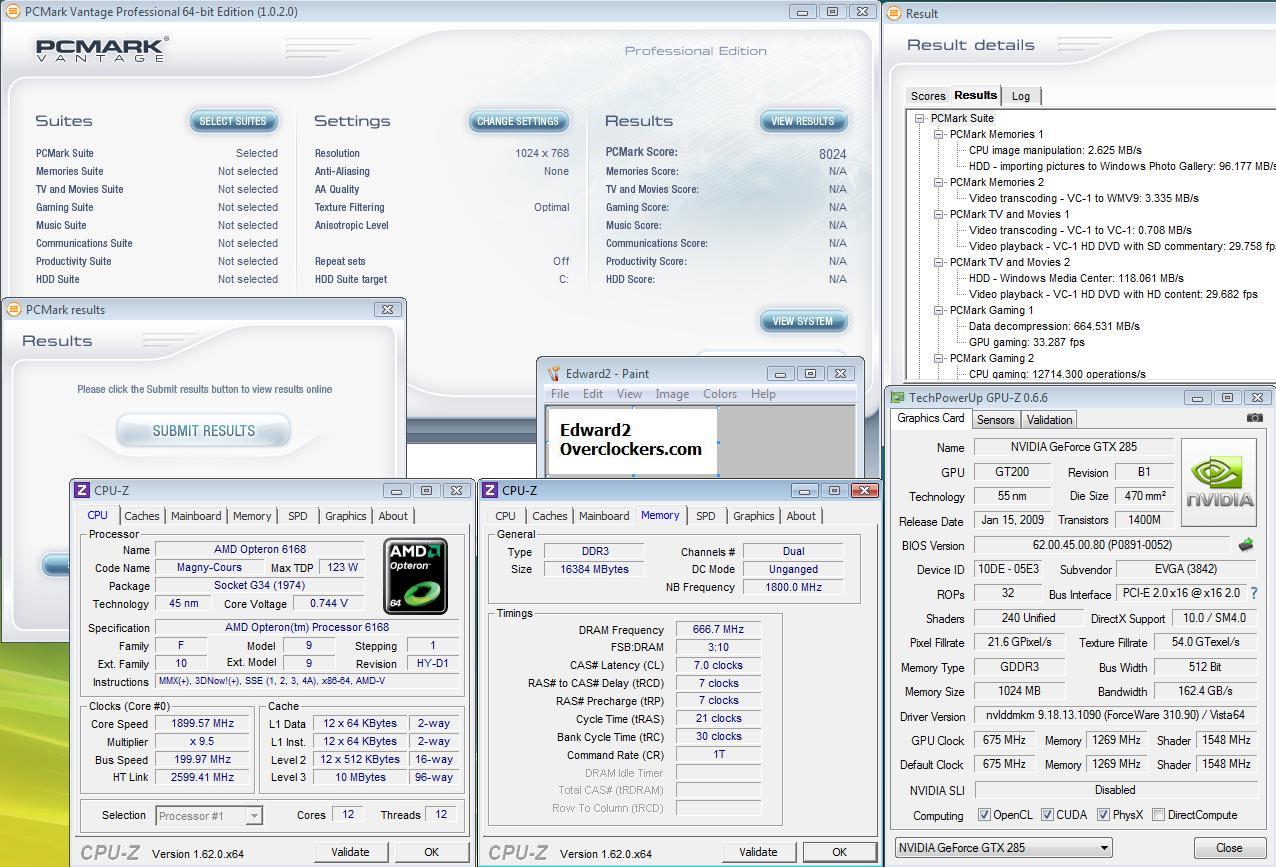Maximize the Paint window
This screenshot has width=1276, height=867.
click(x=811, y=373)
